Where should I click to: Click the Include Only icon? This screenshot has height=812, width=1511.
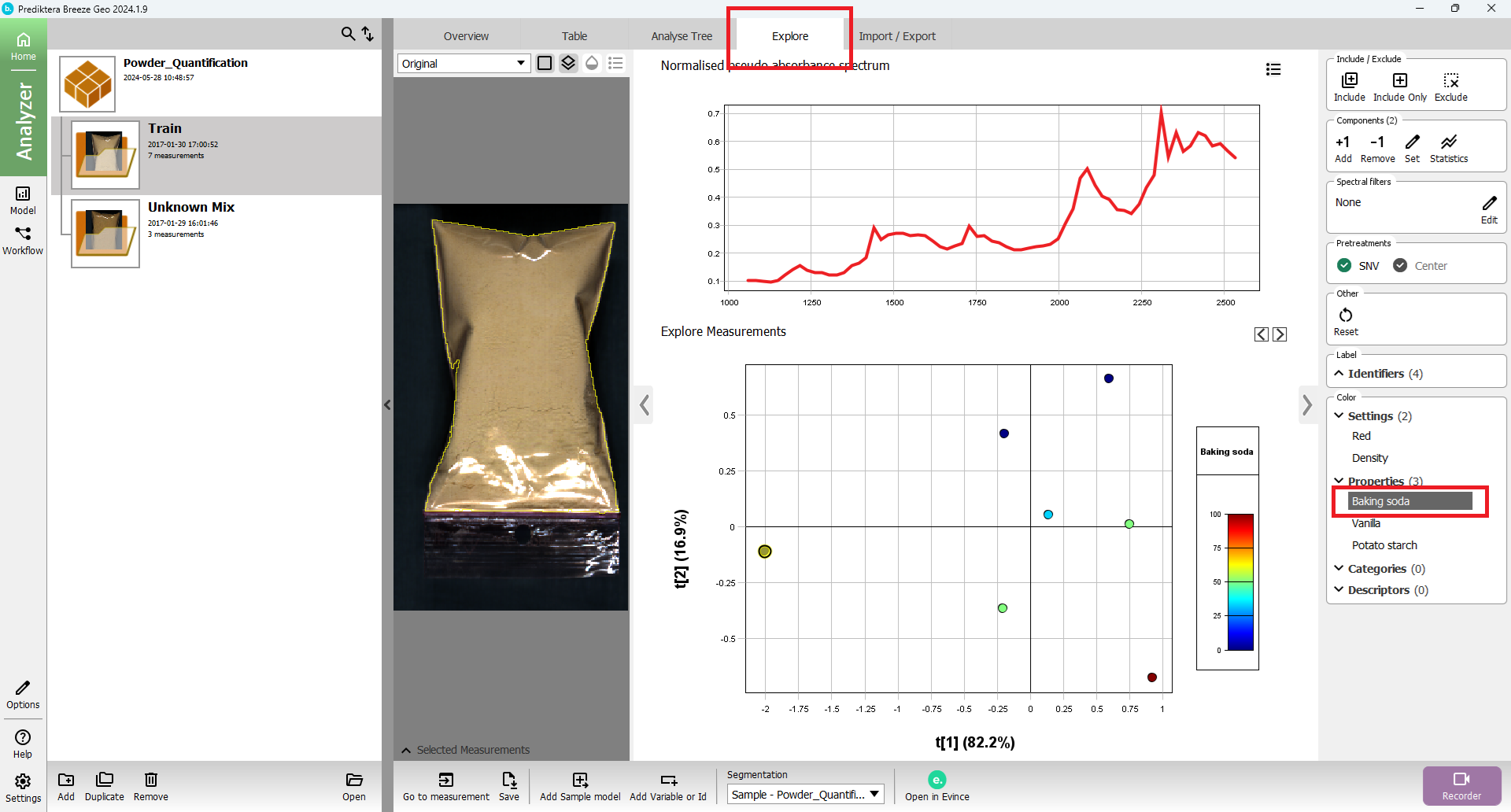pos(1399,81)
